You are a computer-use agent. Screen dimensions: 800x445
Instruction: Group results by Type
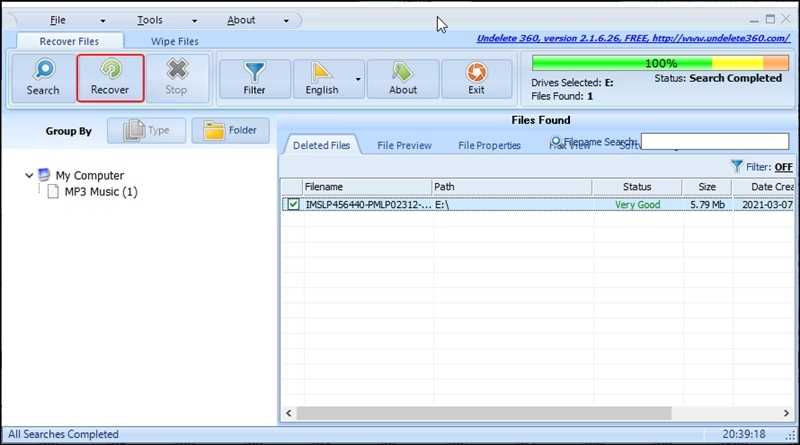[146, 131]
